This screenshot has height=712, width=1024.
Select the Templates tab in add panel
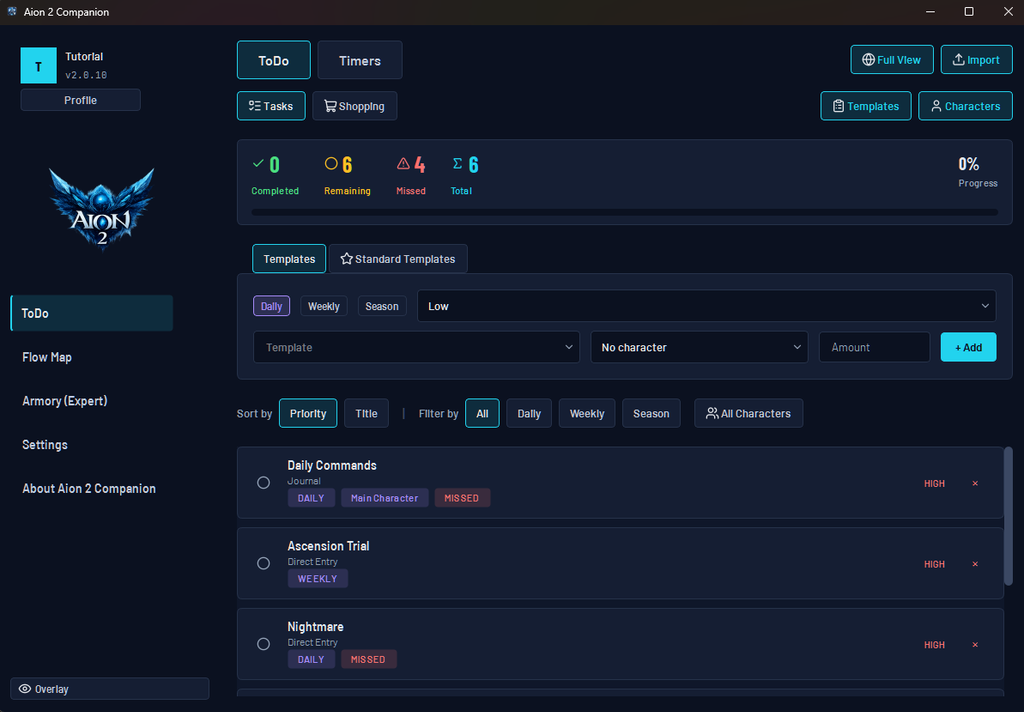pyautogui.click(x=289, y=259)
